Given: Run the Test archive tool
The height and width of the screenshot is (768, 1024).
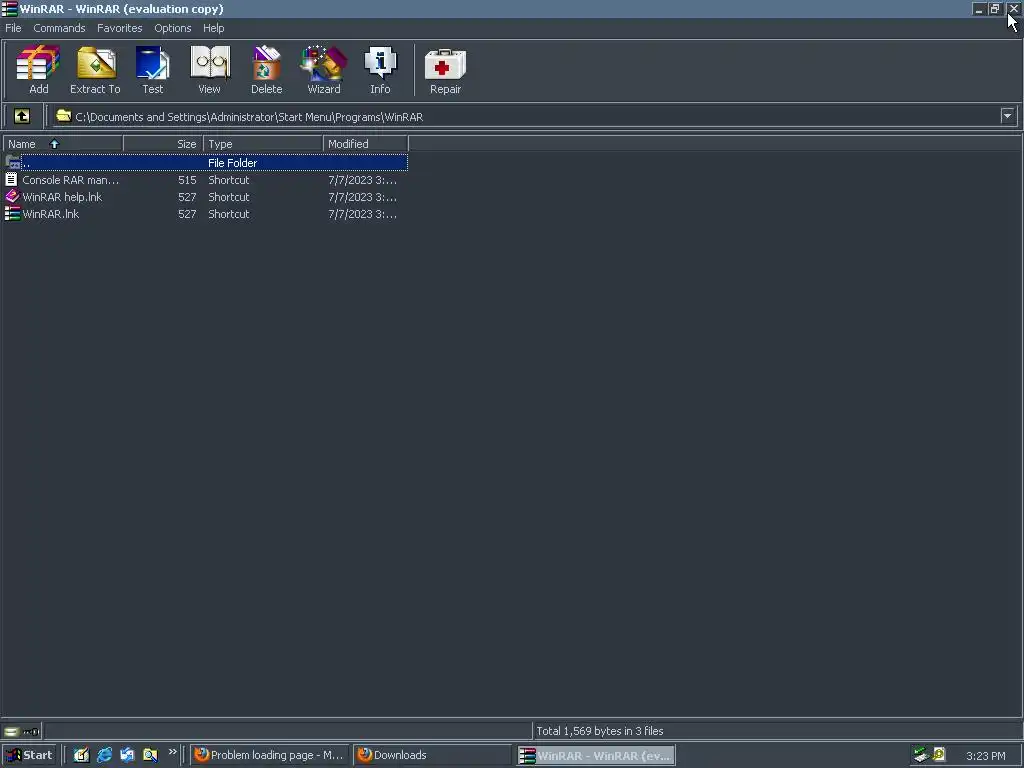Looking at the screenshot, I should [x=152, y=69].
